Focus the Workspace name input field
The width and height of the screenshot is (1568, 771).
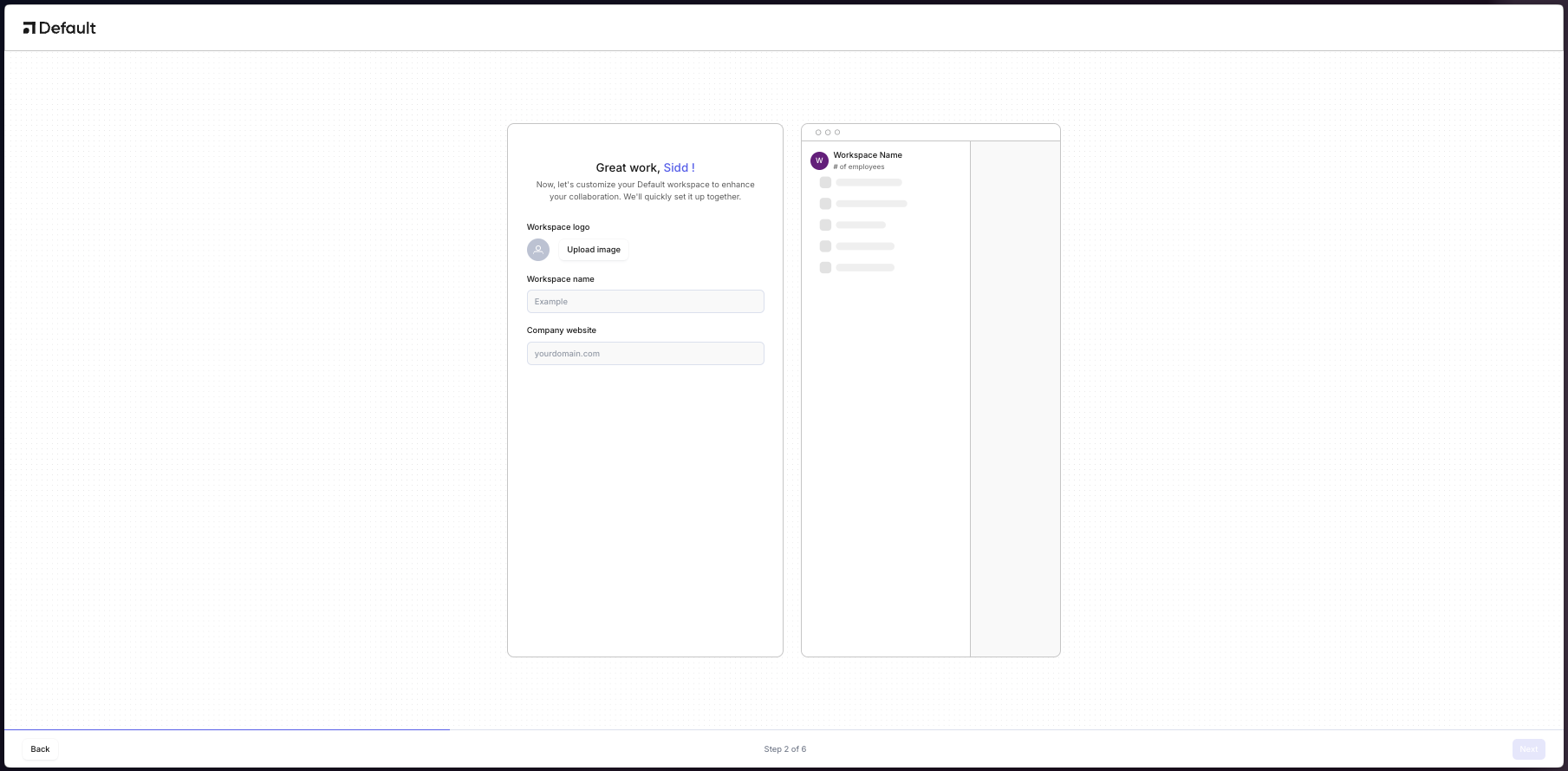click(x=646, y=301)
